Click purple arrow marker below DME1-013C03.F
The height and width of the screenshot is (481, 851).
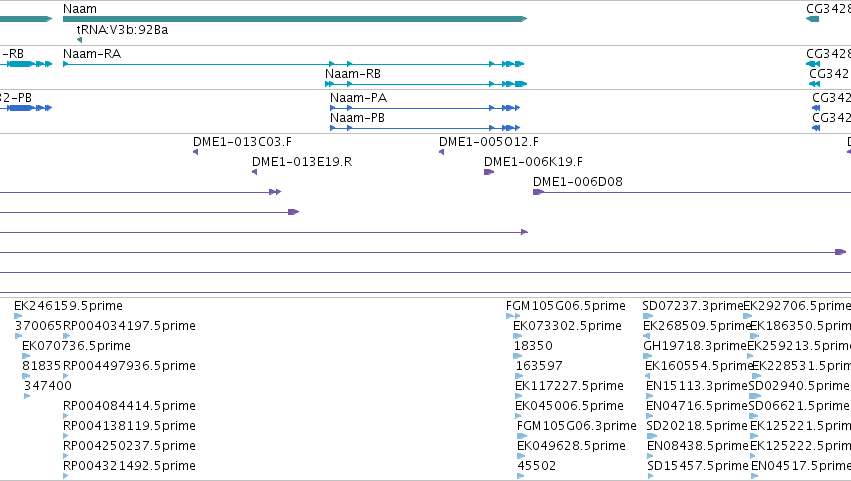click(195, 152)
